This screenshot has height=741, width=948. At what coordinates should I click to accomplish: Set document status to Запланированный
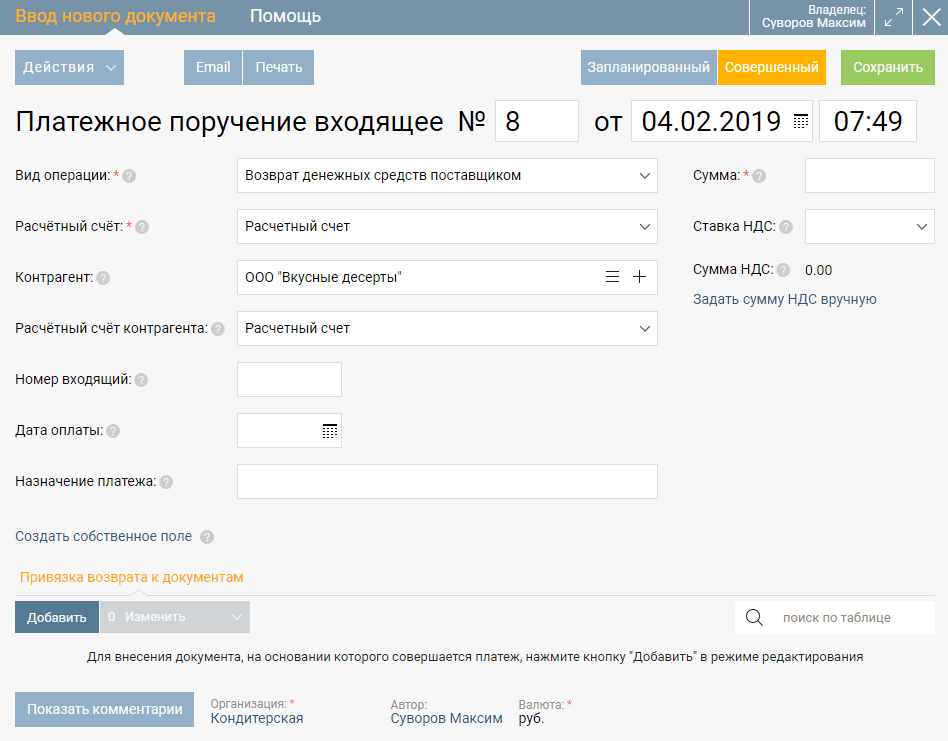click(649, 67)
